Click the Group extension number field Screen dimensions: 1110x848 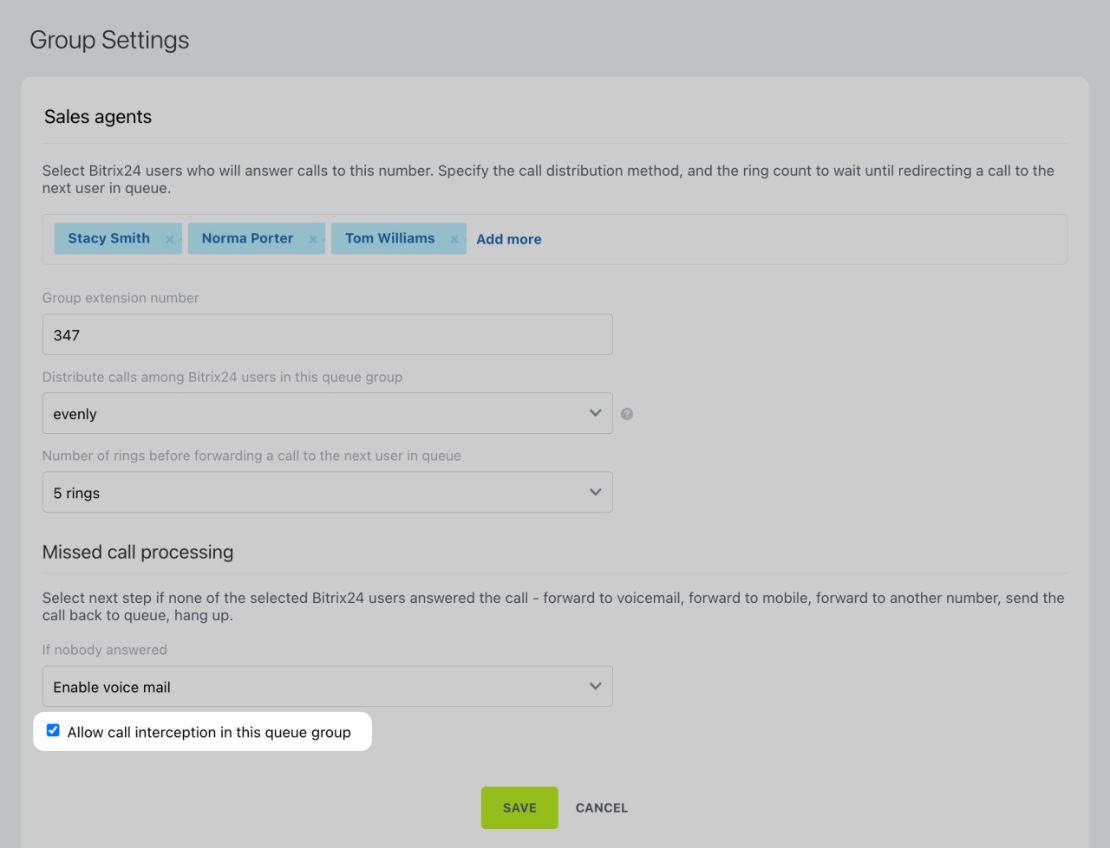(327, 335)
